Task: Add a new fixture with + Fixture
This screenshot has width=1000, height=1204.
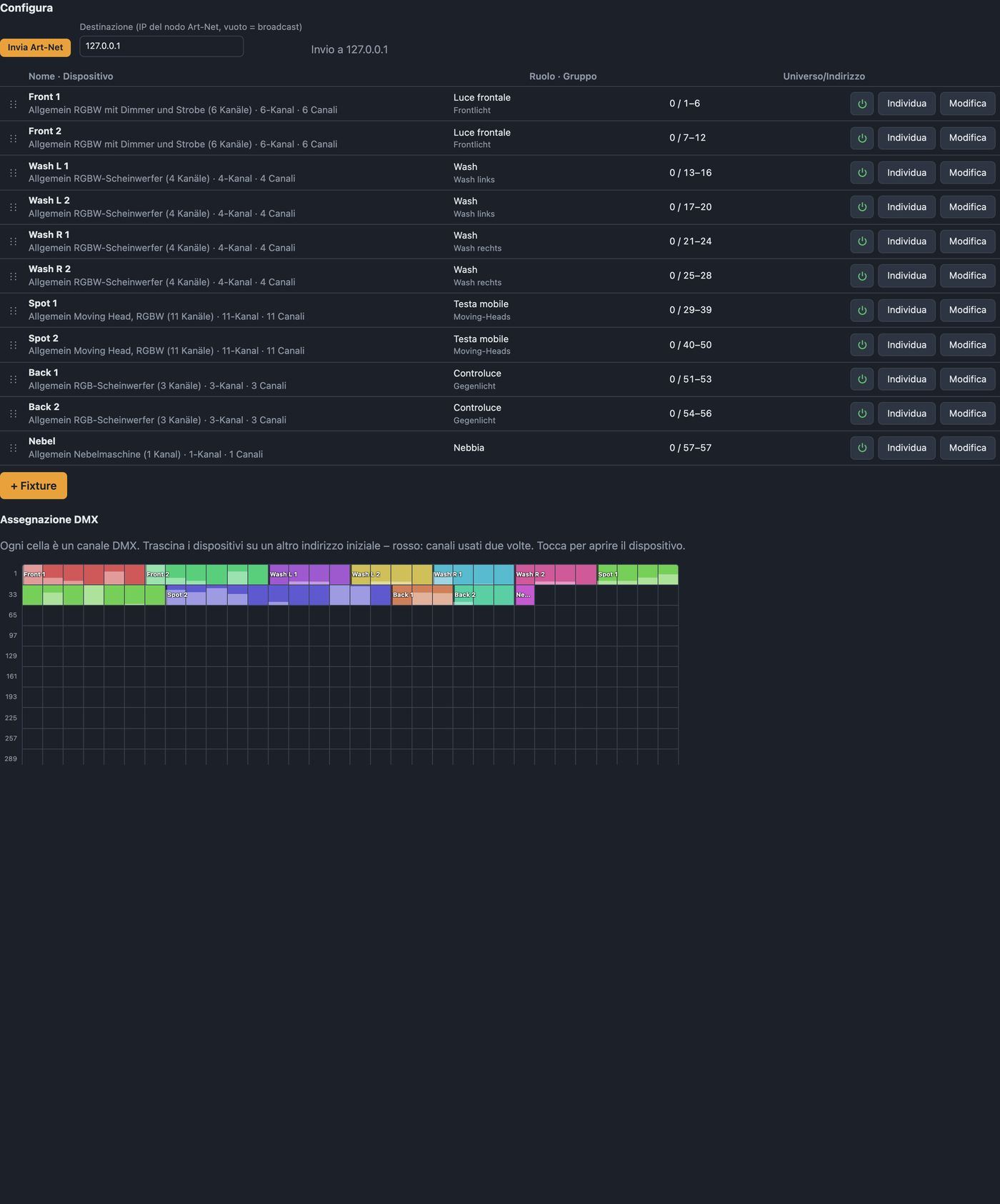Action: [x=34, y=486]
